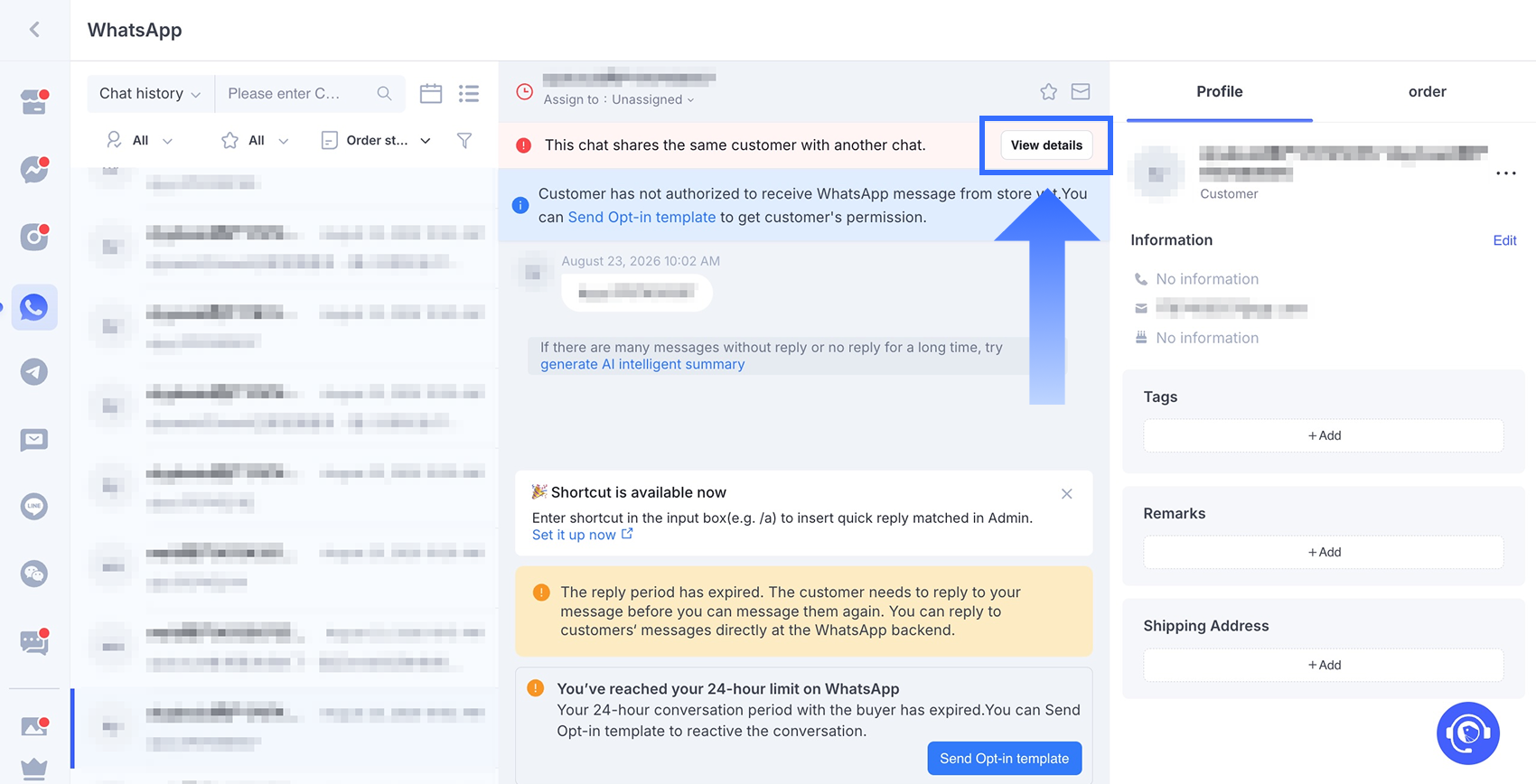
Task: Click the search magnifier icon
Action: [384, 93]
